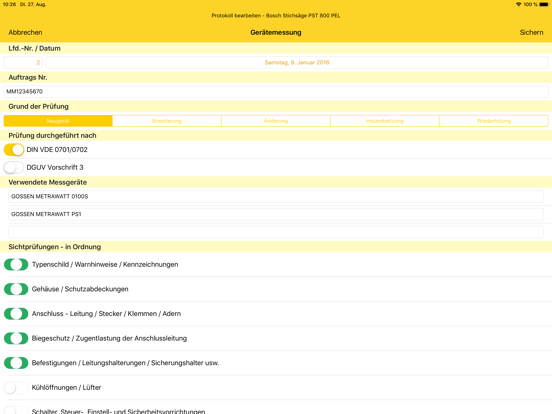Check the battery status icon
Viewport: 552px width, 414px height.
click(544, 4)
